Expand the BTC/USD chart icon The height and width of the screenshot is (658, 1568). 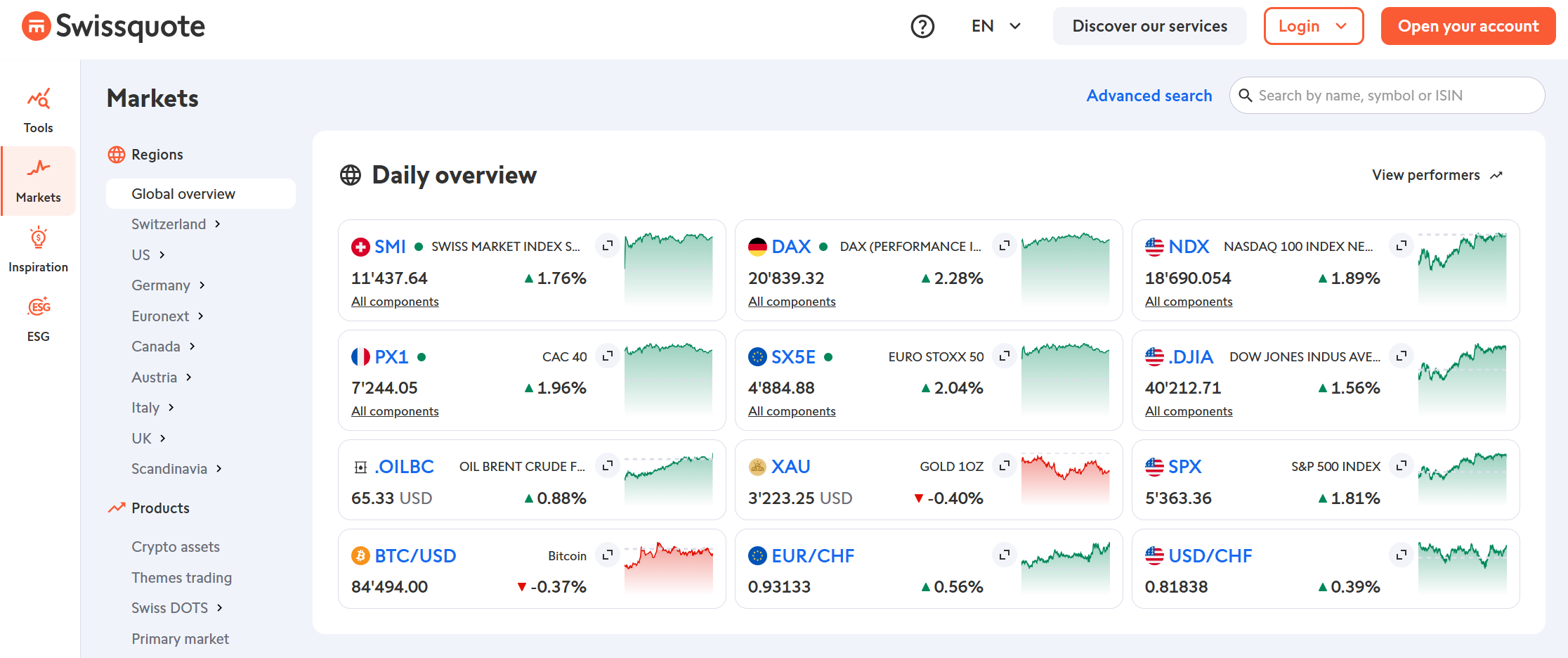[x=608, y=555]
